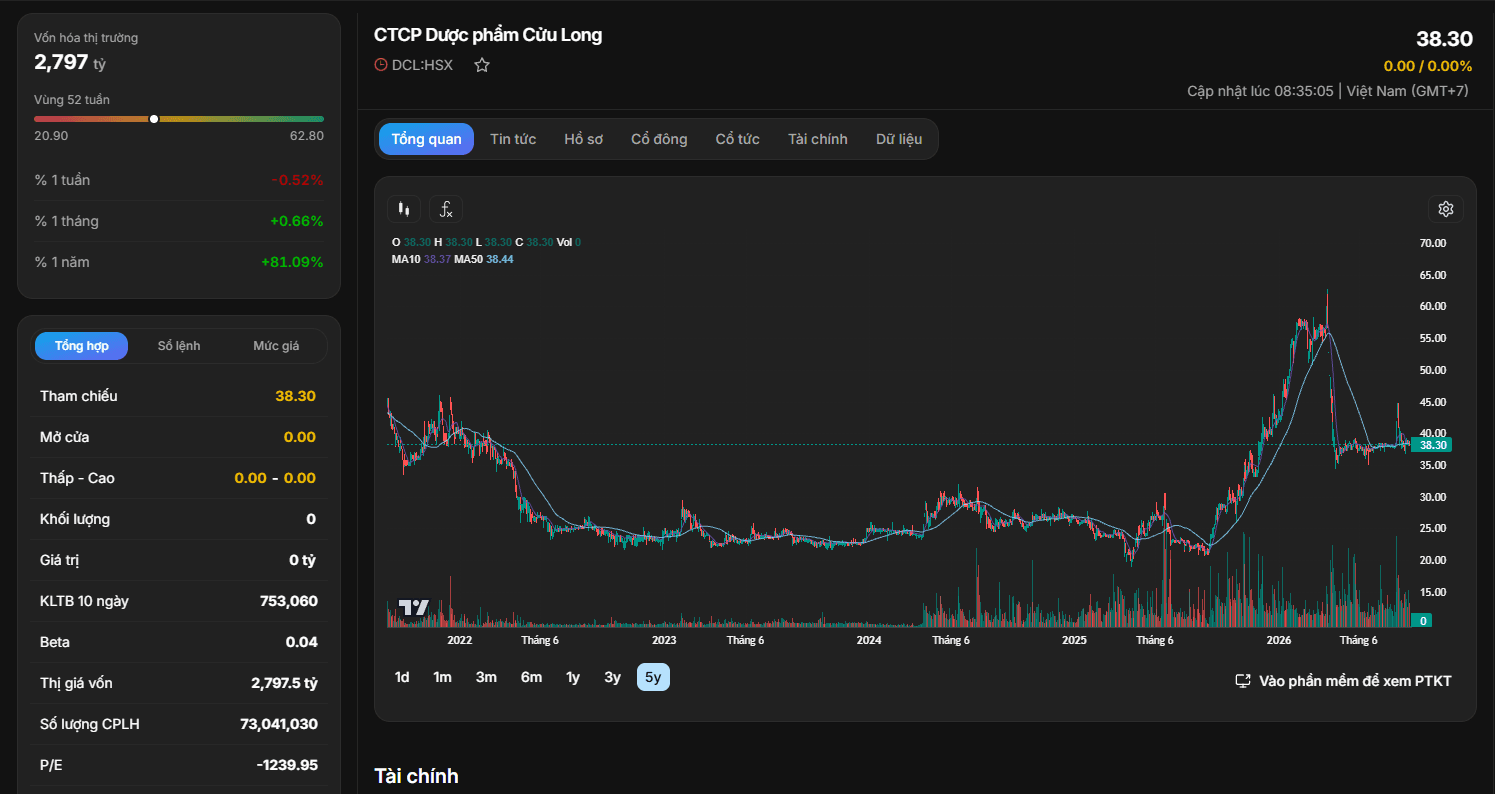Screen dimensions: 1495x794
Task: Click the % 1 tuần value -0.52%
Action: (x=297, y=180)
